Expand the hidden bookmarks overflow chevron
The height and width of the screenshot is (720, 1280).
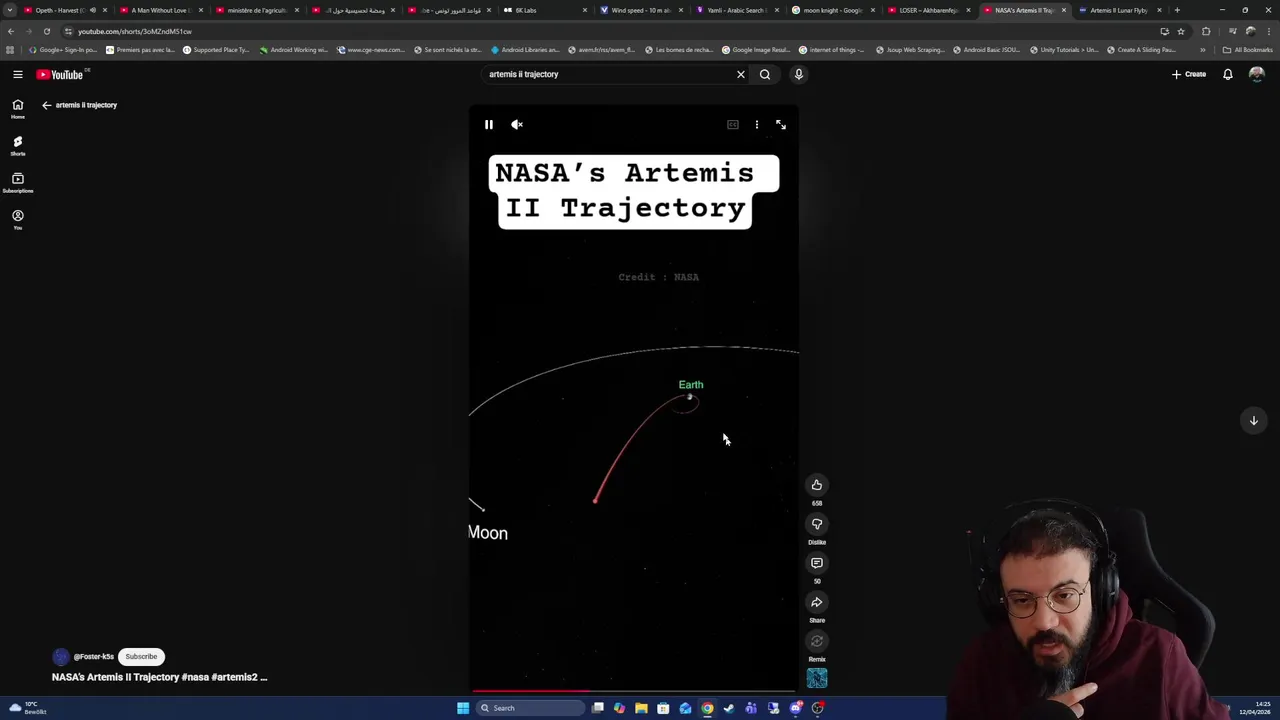pos(1203,50)
